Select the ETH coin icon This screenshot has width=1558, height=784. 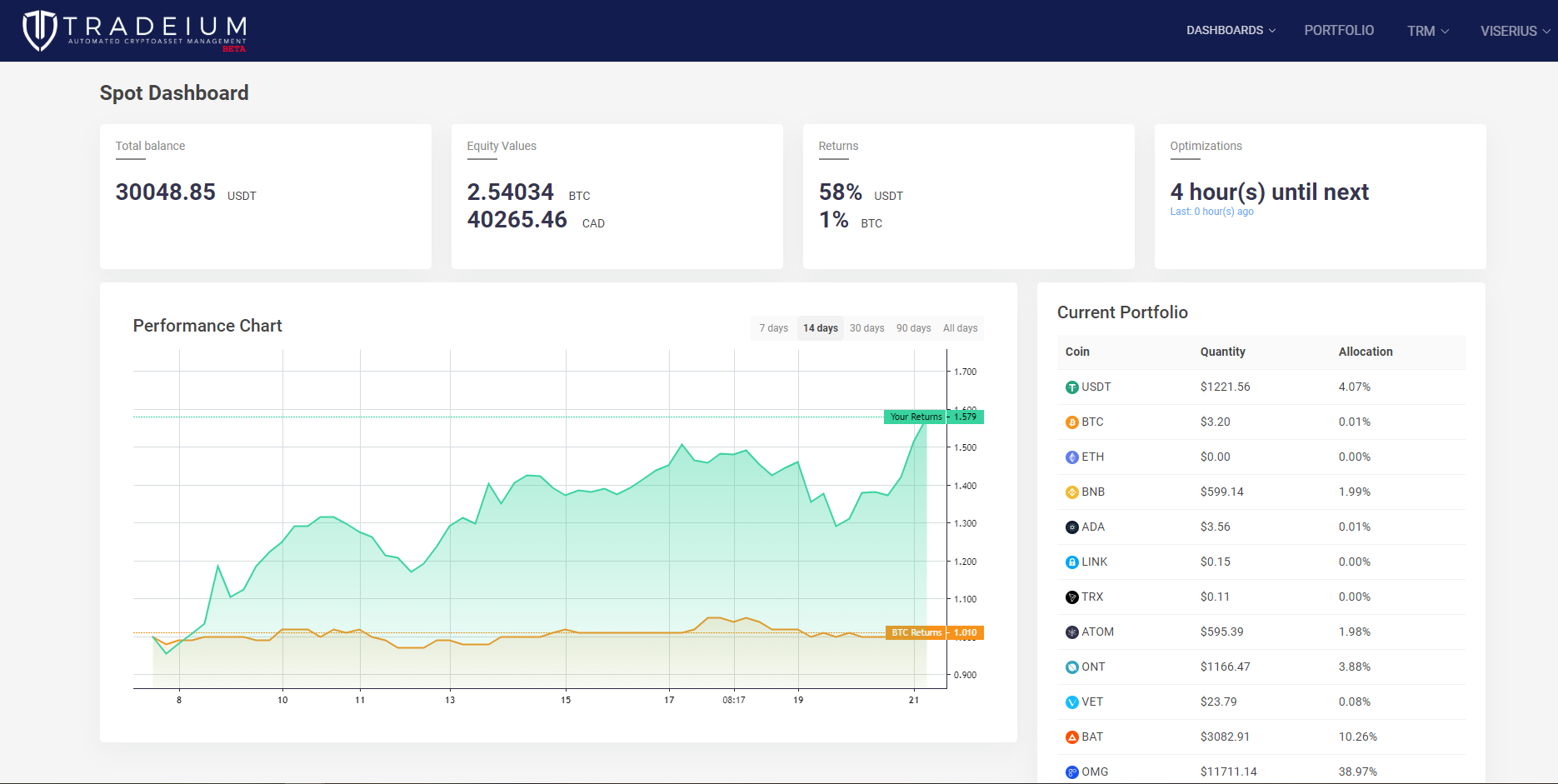click(x=1072, y=457)
